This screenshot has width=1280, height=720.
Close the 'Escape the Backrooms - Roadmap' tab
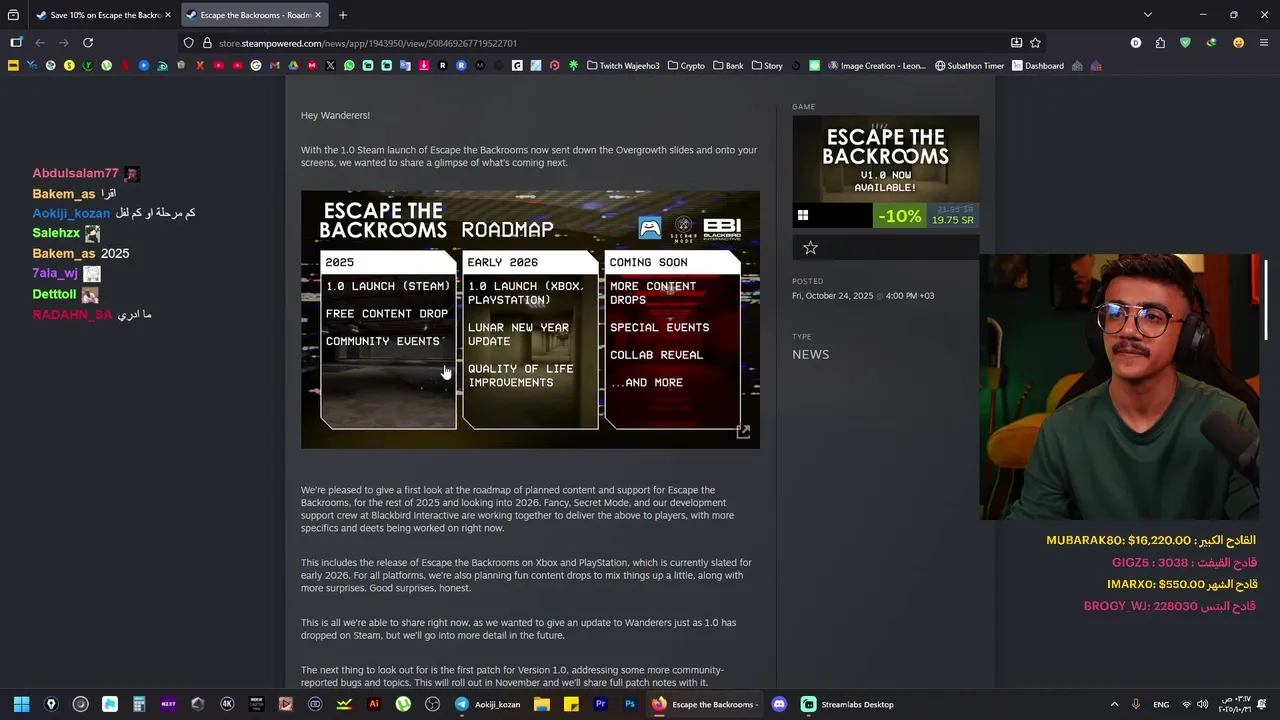(318, 15)
